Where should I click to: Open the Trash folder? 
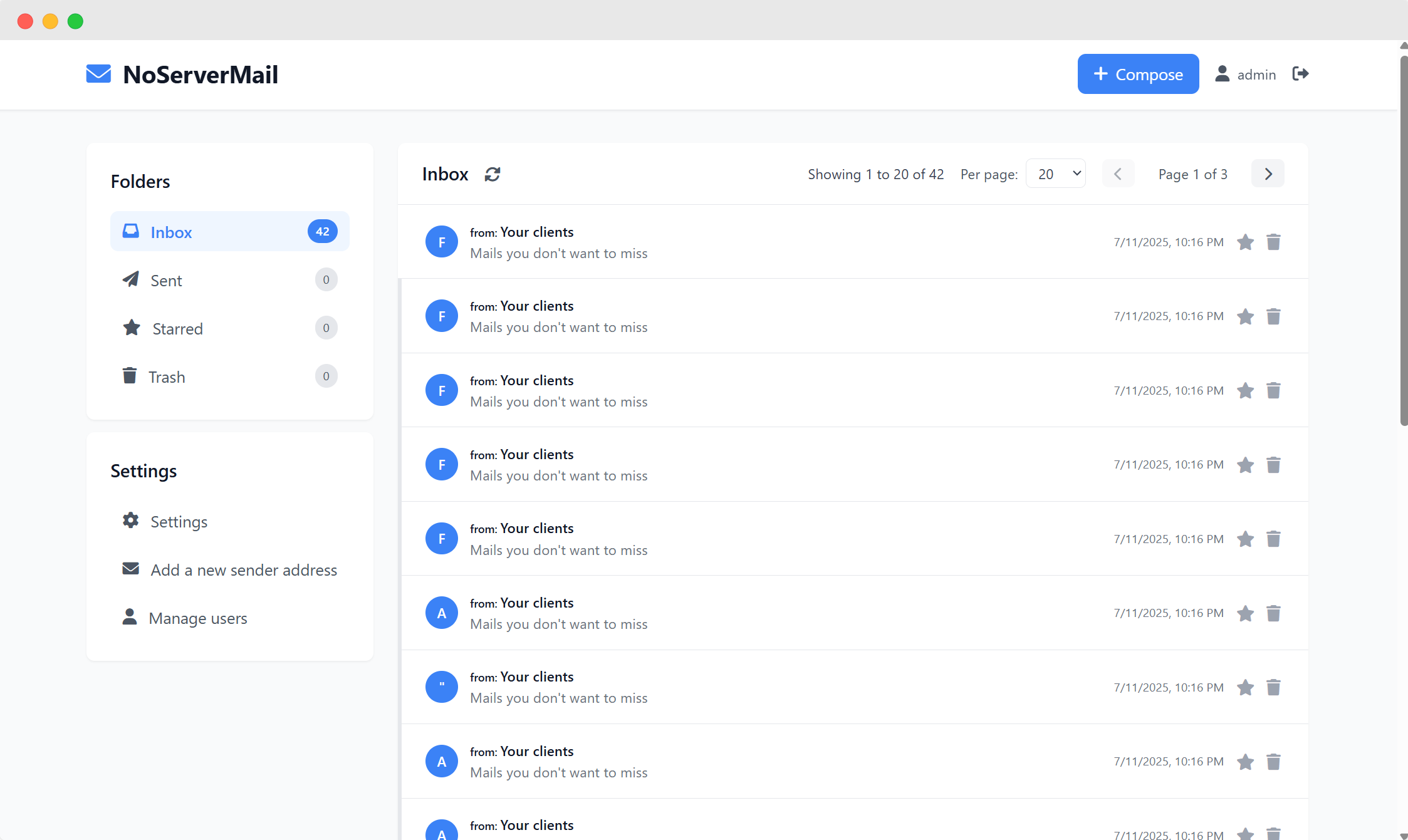(230, 376)
